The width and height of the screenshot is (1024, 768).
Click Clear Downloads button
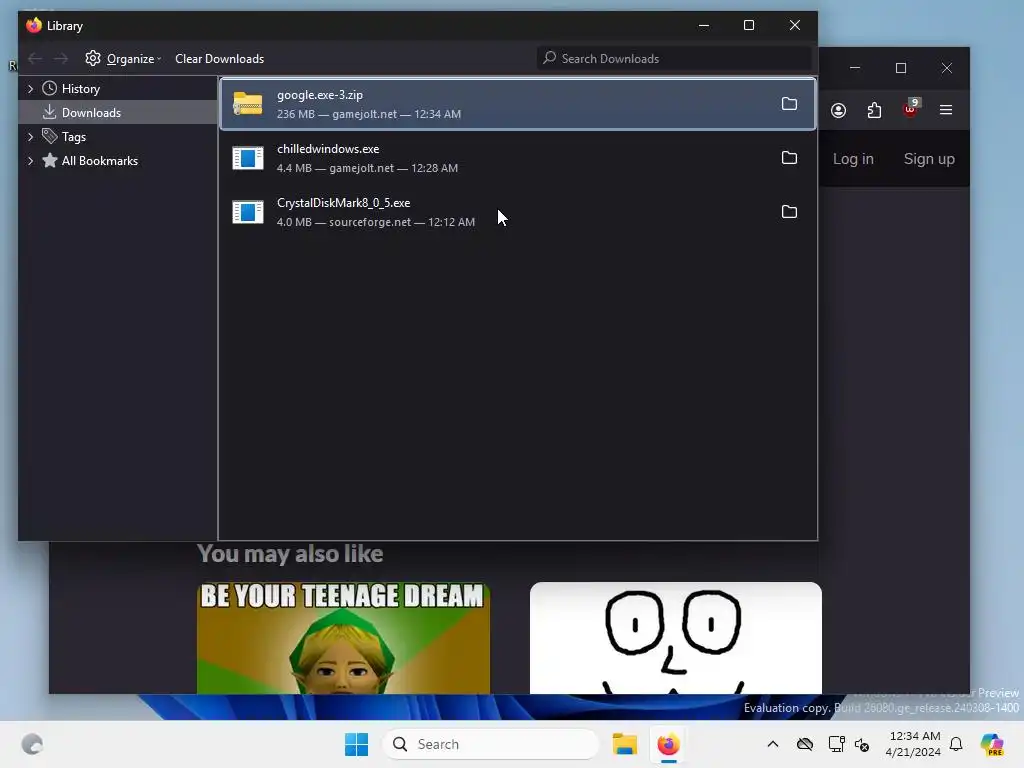click(x=219, y=59)
